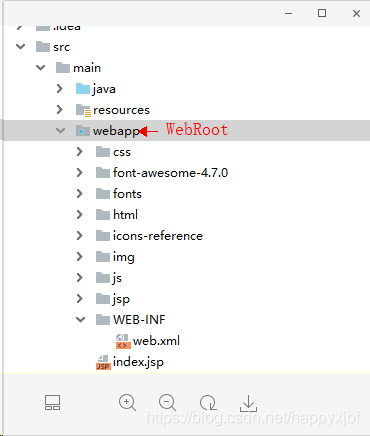This screenshot has width=370, height=436.
Task: Expand the js folder chevron
Action: 79,278
